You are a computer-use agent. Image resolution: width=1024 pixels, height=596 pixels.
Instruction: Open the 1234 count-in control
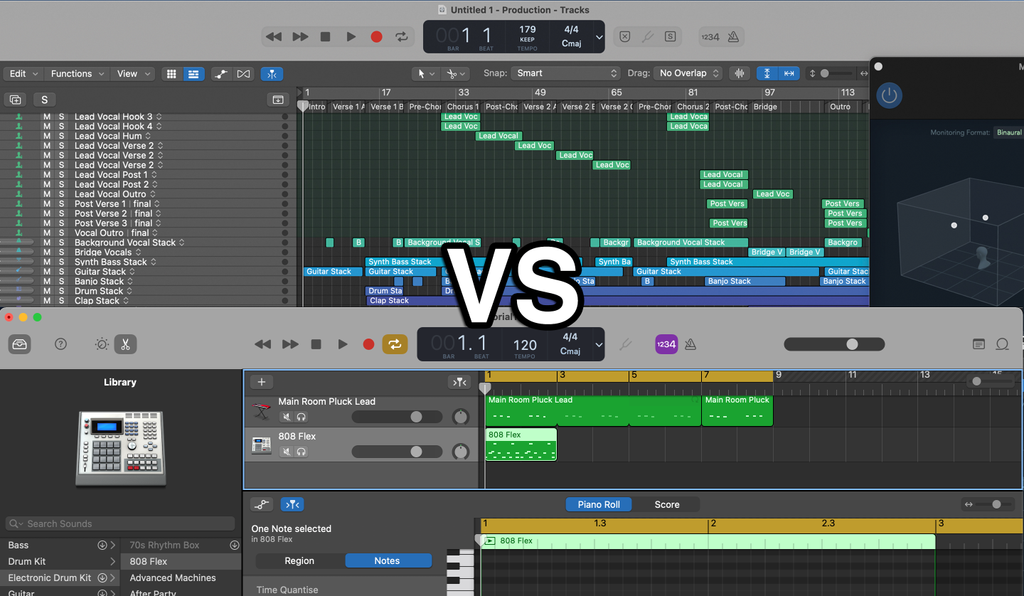(666, 343)
